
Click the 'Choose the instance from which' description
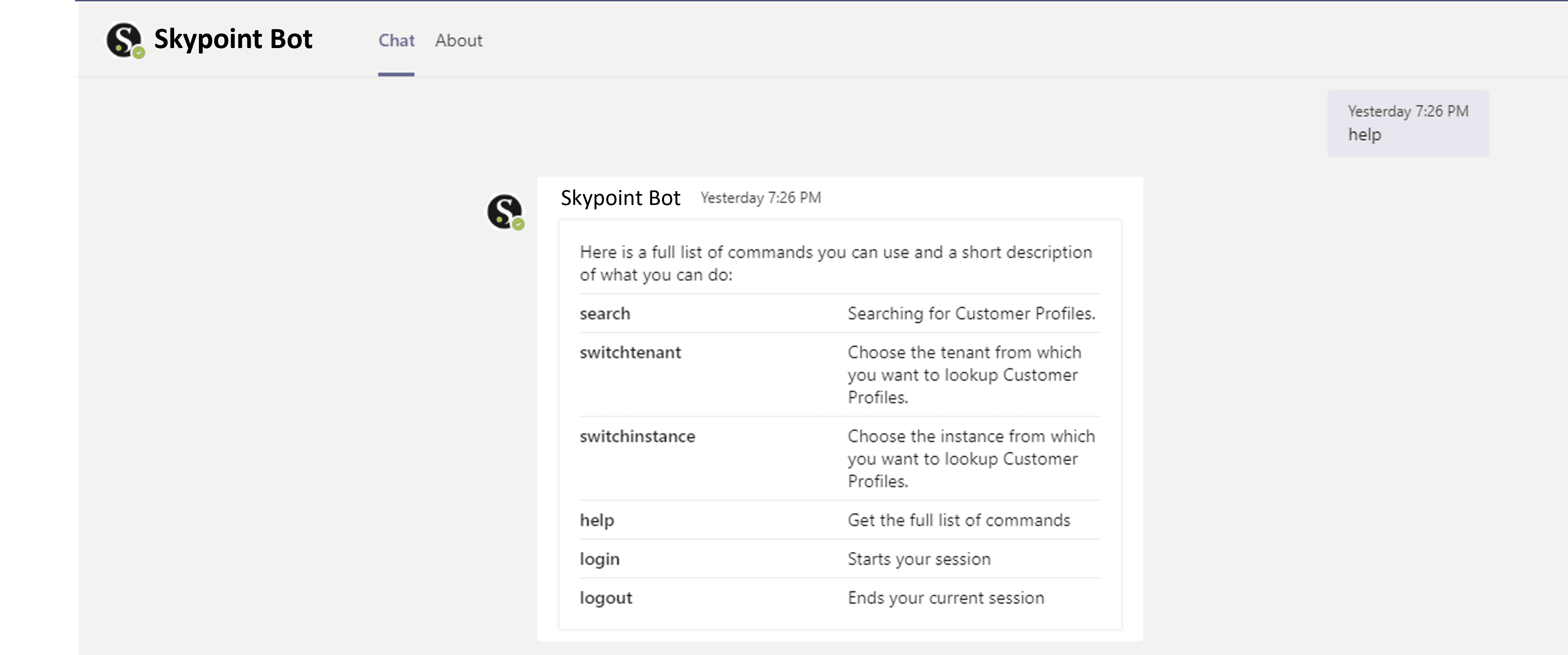point(971,458)
